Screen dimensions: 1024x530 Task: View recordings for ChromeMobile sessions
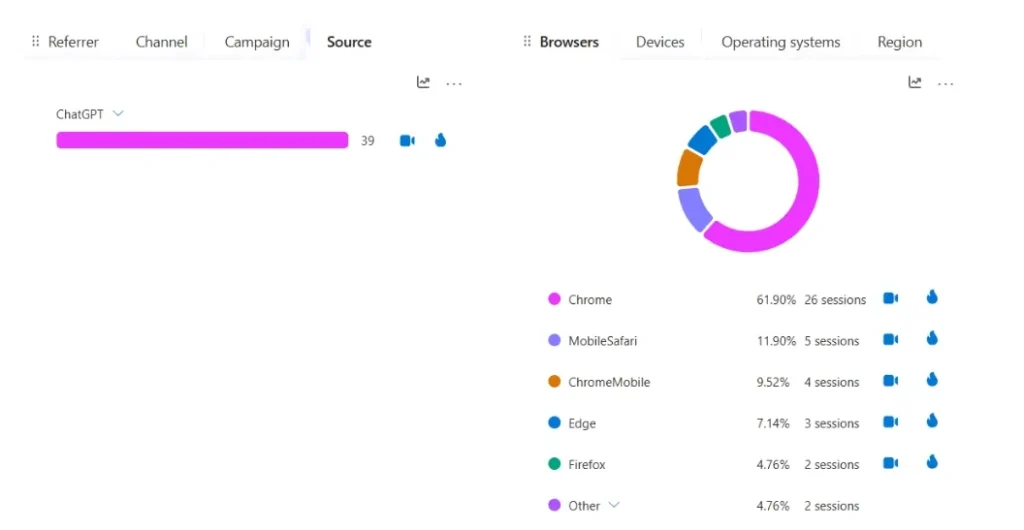890,381
